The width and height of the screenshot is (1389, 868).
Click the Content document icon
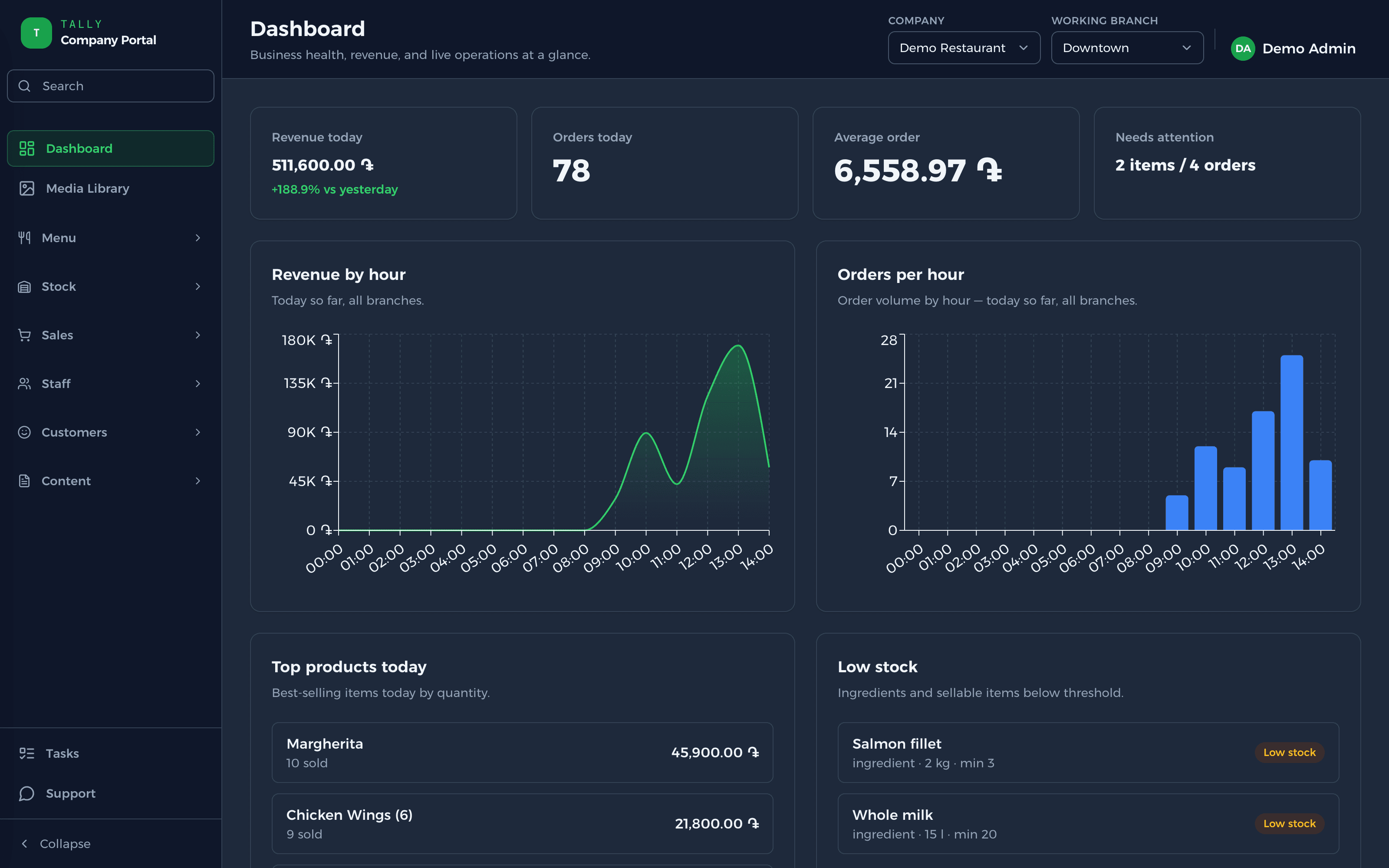[24, 481]
